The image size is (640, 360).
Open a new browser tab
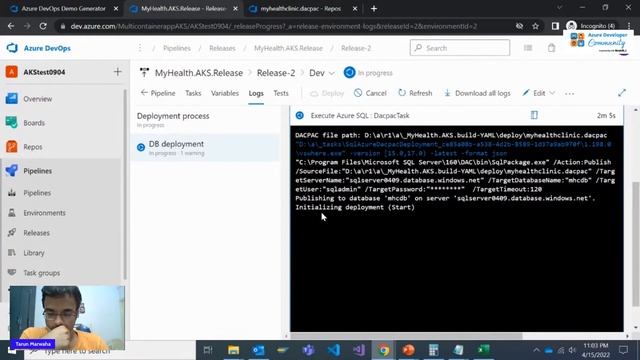click(x=373, y=9)
